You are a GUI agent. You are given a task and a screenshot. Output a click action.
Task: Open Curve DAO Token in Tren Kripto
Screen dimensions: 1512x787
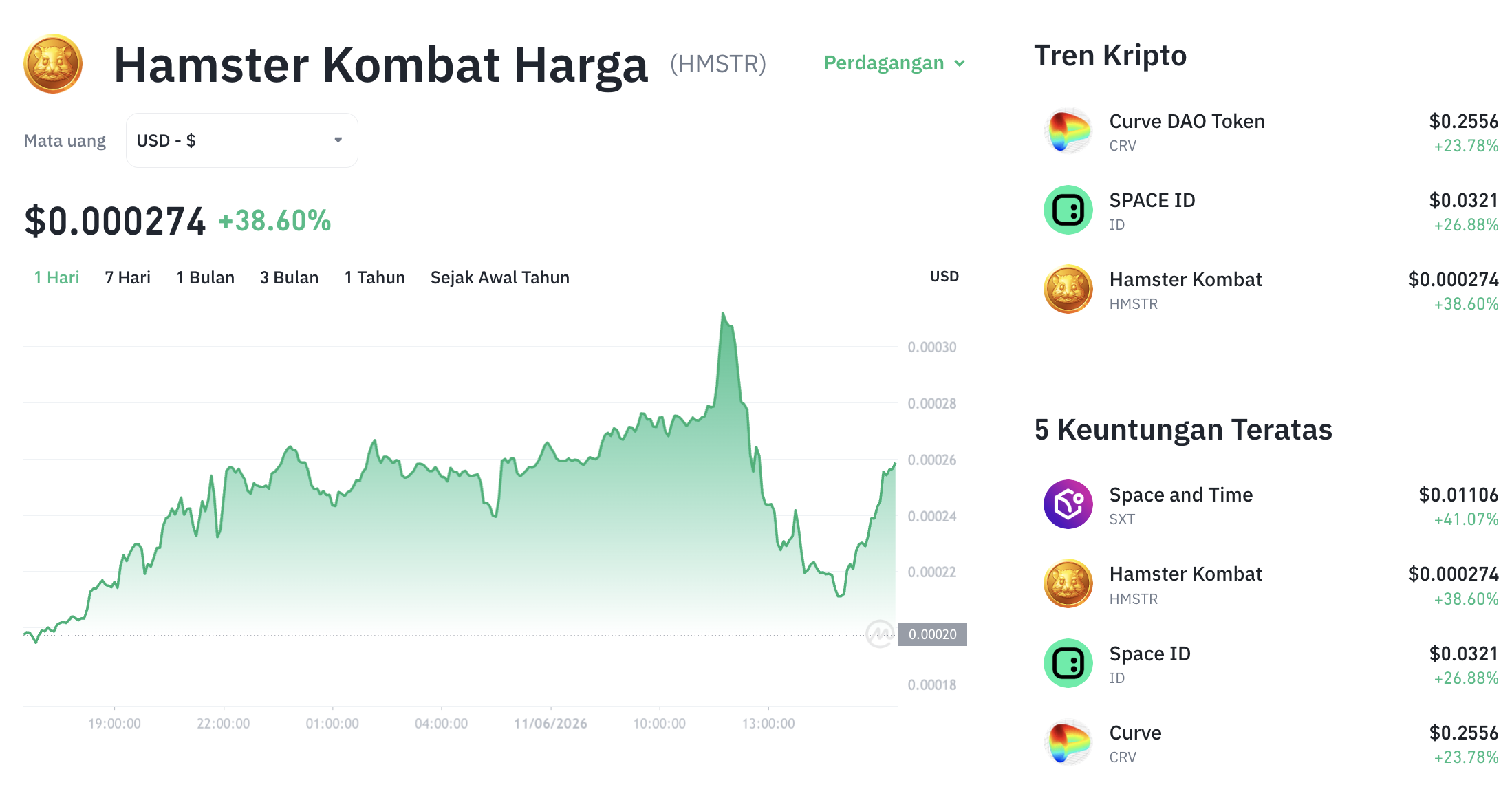(x=1187, y=121)
